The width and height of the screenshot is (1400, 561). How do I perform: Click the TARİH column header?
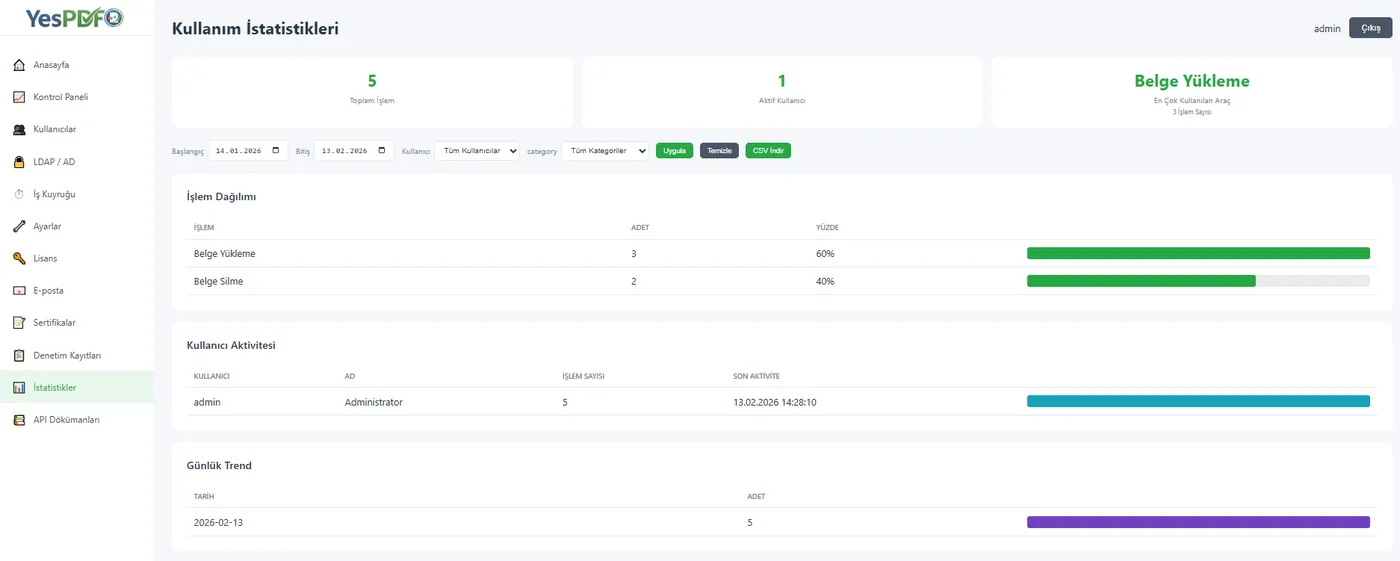[204, 496]
